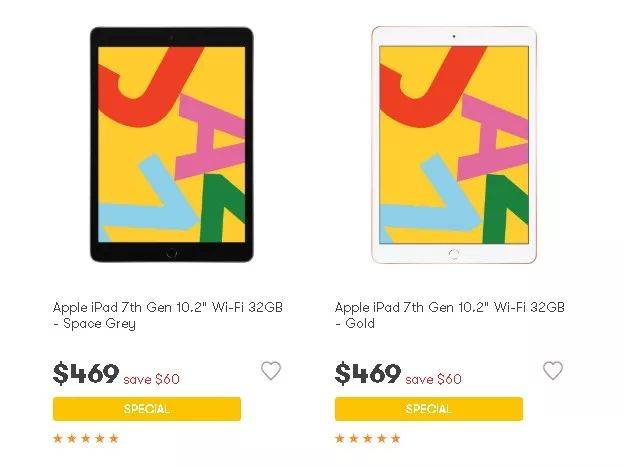Screen dimensions: 624x467
Task: Click the home button on Space Grey iPad image
Action: [172, 253]
